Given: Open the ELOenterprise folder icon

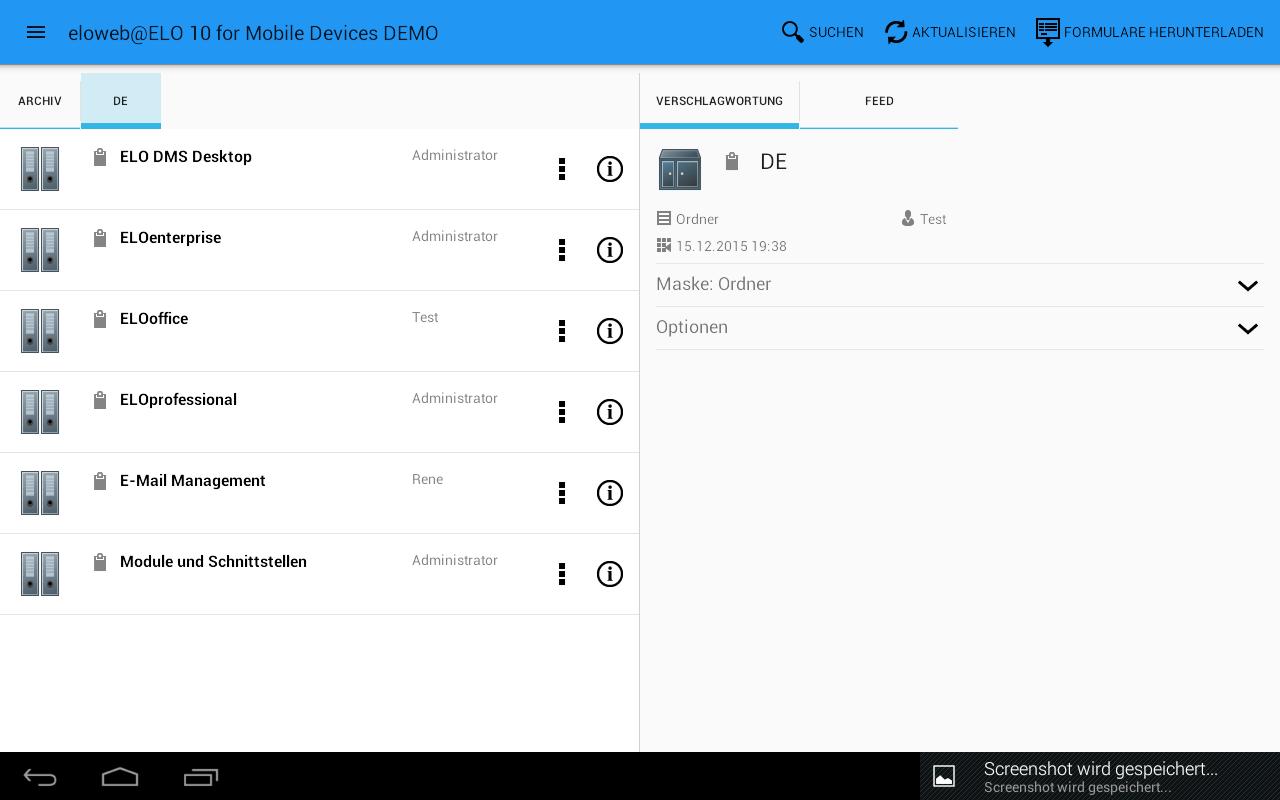Looking at the screenshot, I should pos(40,250).
